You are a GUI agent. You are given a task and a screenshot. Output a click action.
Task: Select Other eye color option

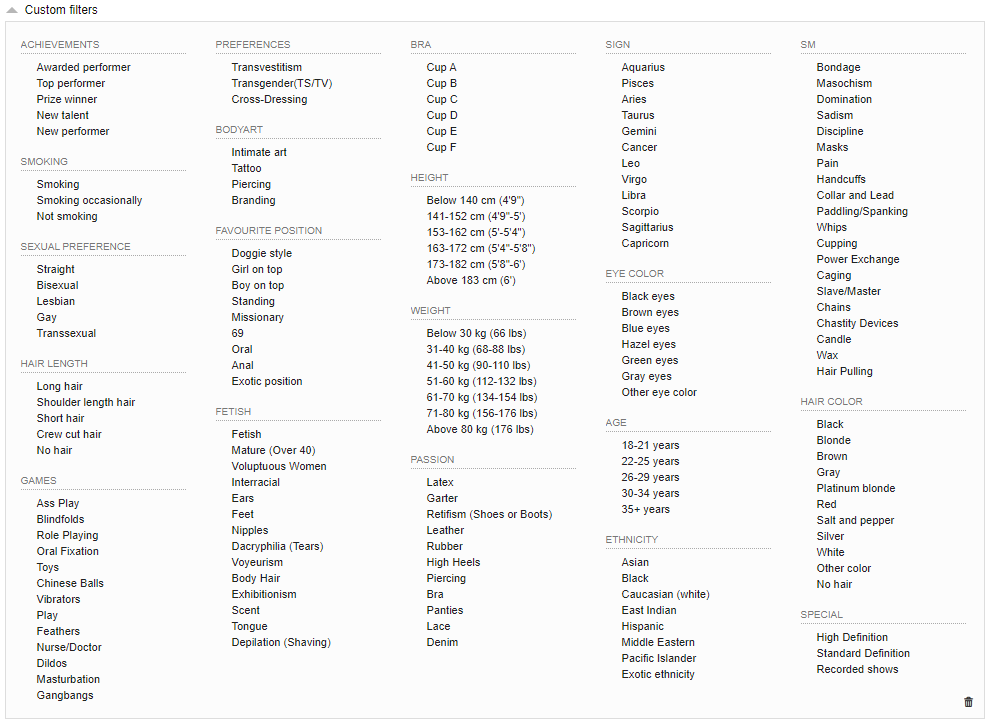[659, 393]
